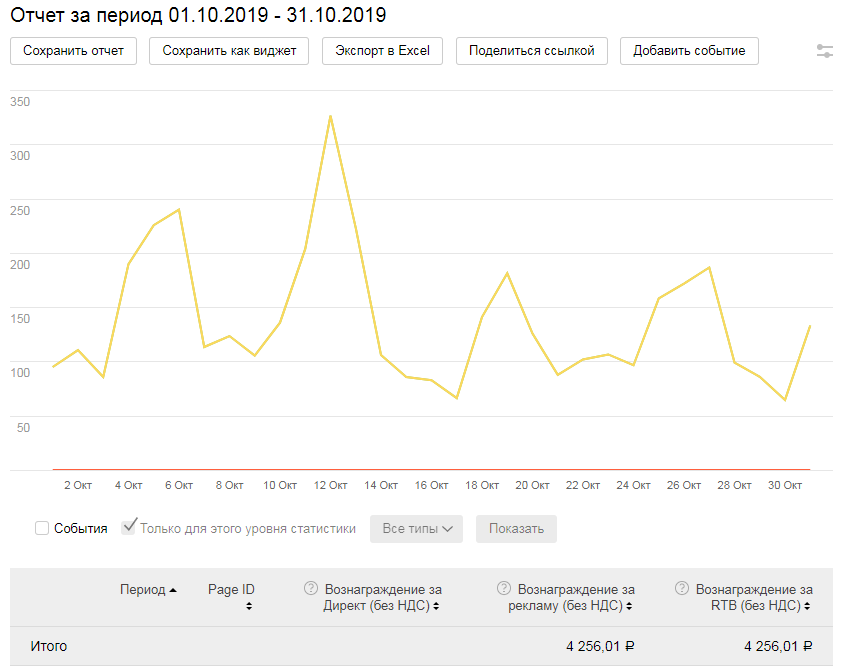This screenshot has width=842, height=672.
Task: Click sort arrows for рекламу reward column
Action: tap(629, 606)
